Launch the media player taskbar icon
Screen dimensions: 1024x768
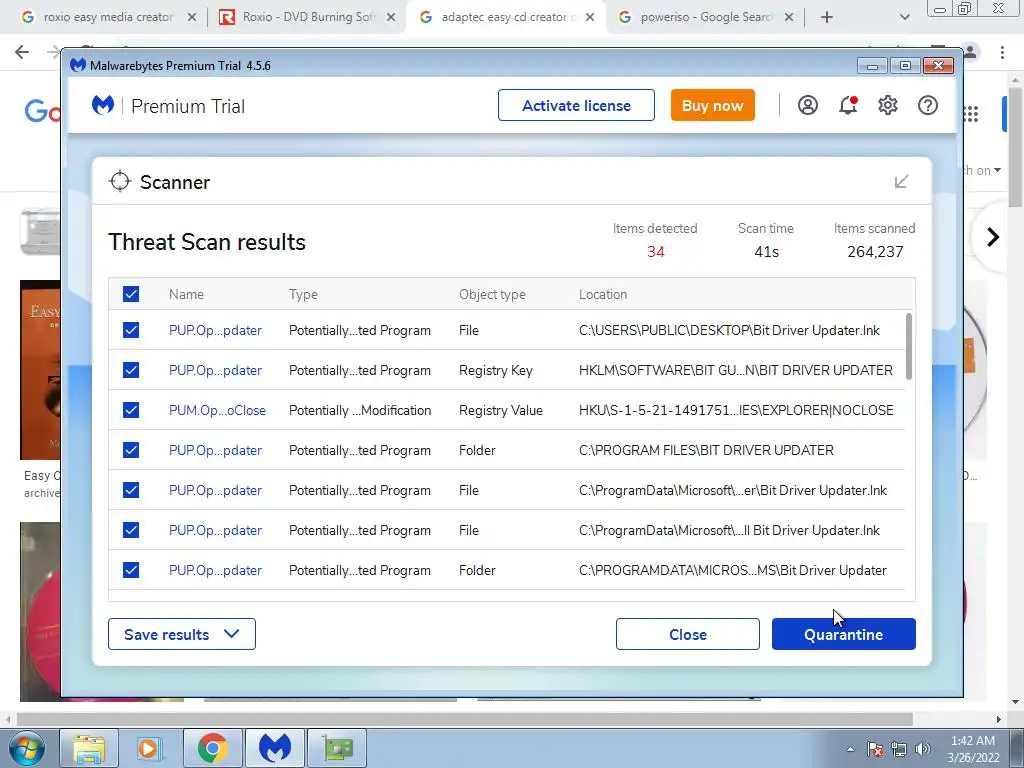point(148,748)
